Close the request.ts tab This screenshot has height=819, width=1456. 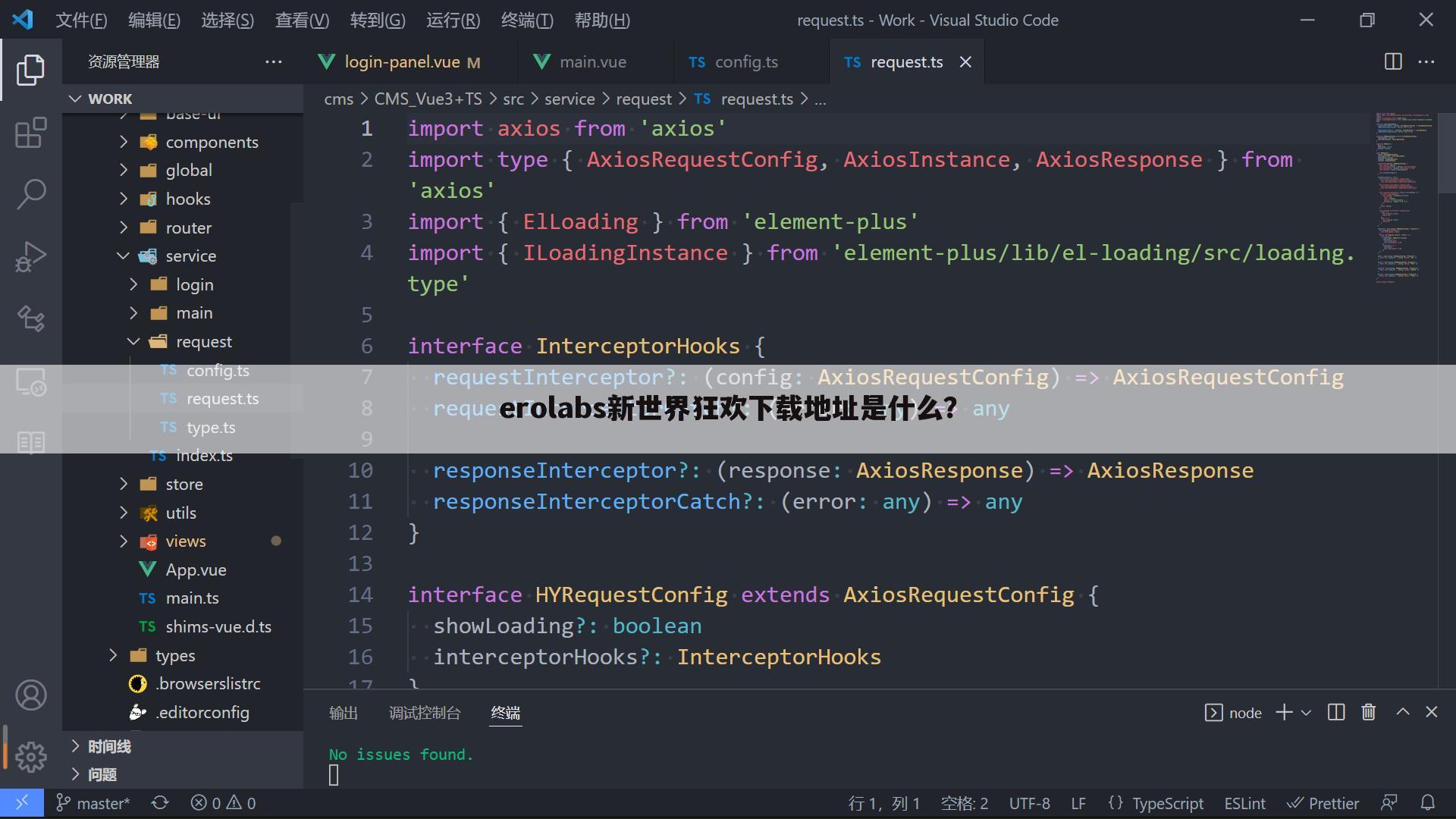965,62
